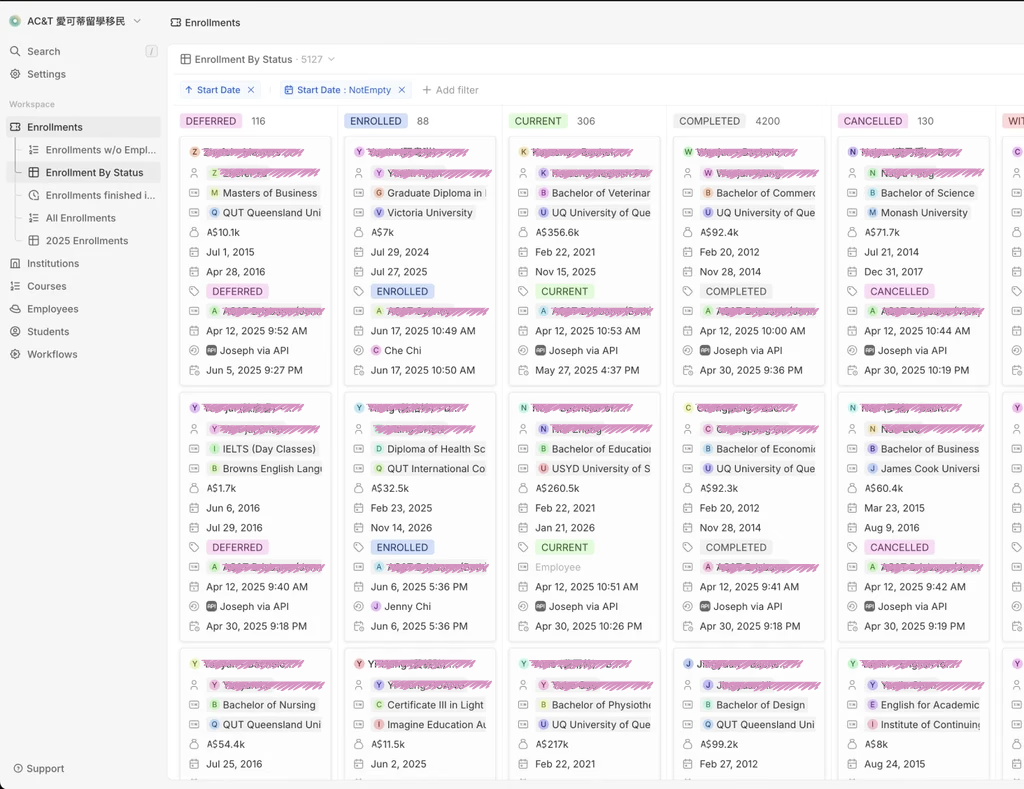Click the empty Employee field placeholder
Screen dimensions: 1024x789
click(558, 567)
